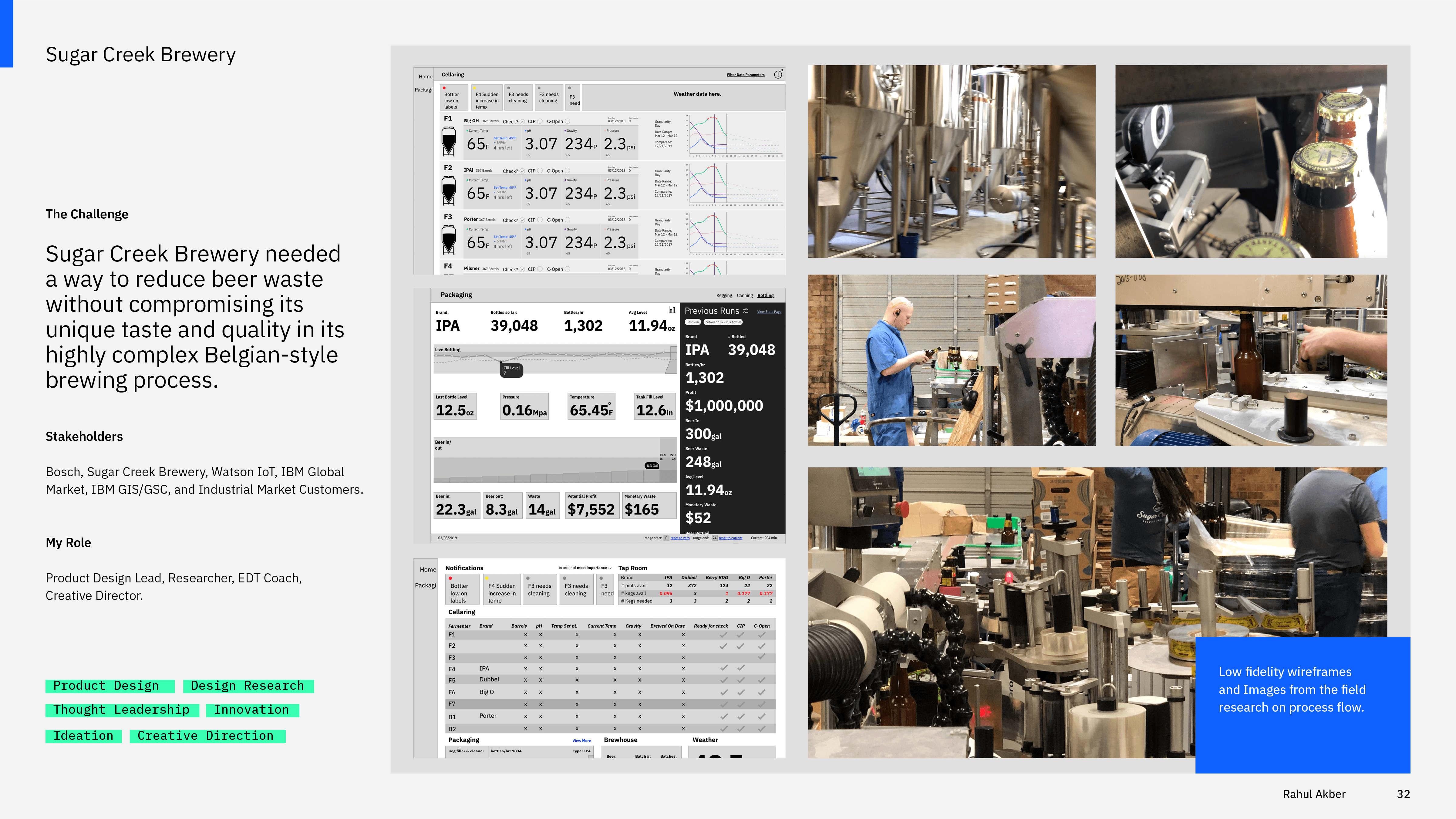Click the F2 fermenter tank icon
Screen dimensions: 1456x819
(x=448, y=190)
